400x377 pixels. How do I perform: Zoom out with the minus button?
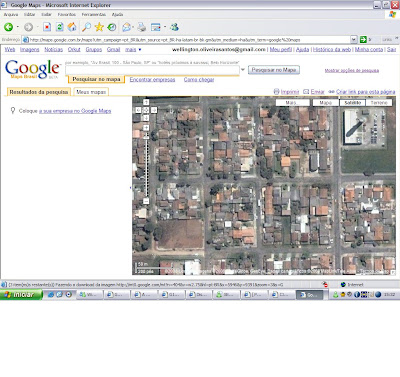tap(146, 201)
